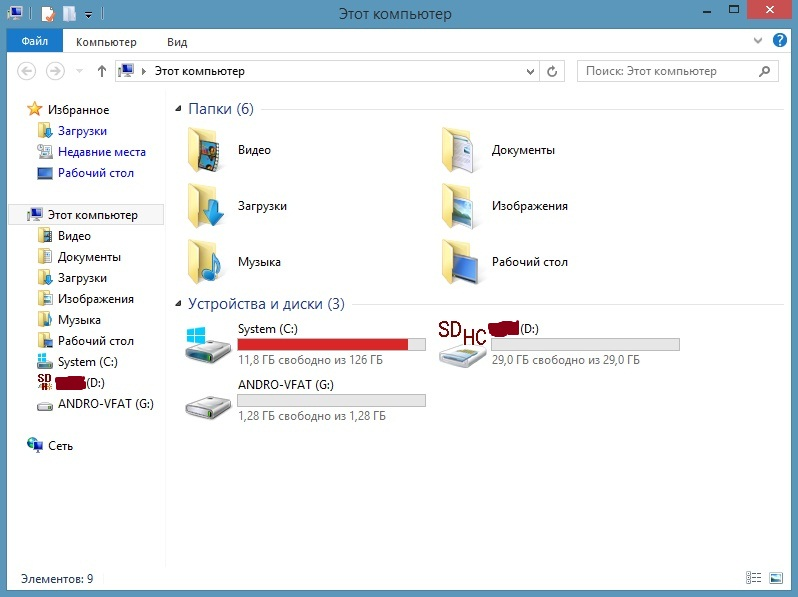Open the Файл menu tab
Image resolution: width=798 pixels, height=597 pixels.
(x=34, y=42)
